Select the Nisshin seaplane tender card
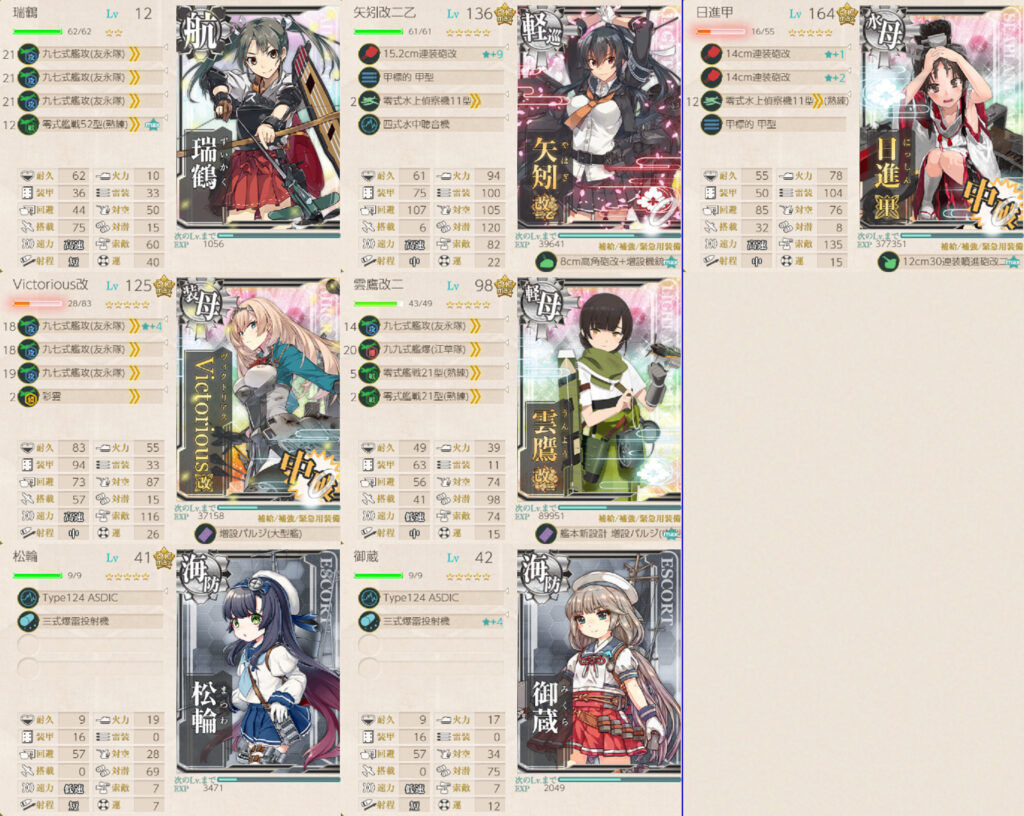This screenshot has width=1024, height=816. point(941,119)
